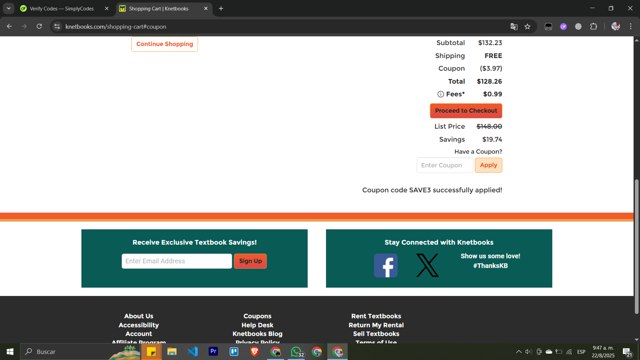The image size is (640, 360).
Task: Click Proceed to Checkout
Action: point(466,111)
